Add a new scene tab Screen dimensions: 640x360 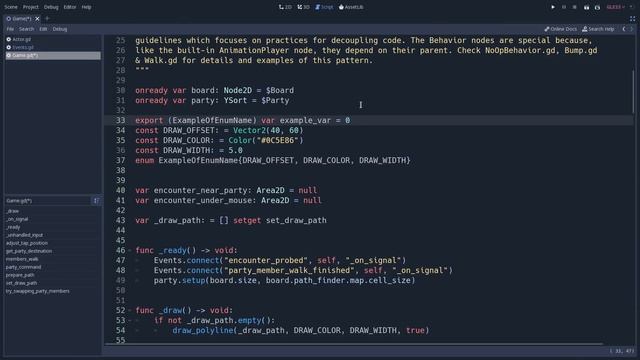(x=47, y=18)
